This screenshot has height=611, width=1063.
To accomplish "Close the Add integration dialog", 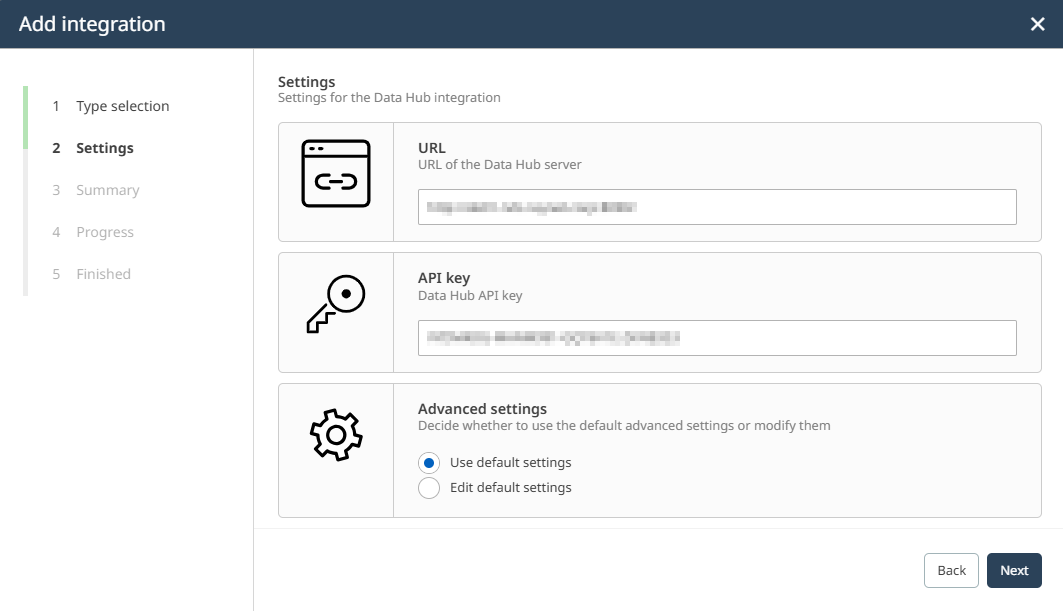I will [x=1037, y=24].
